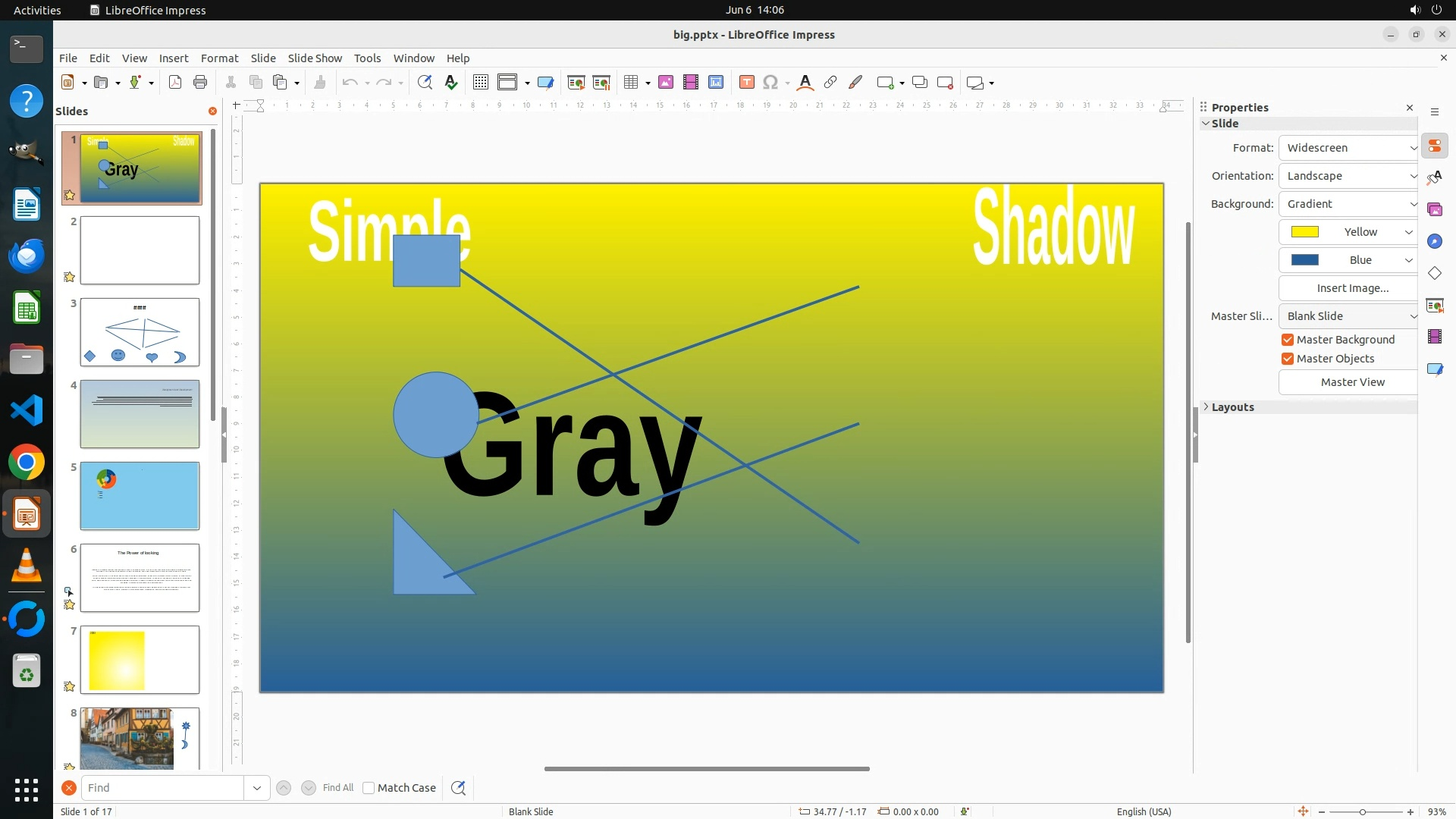1456x819 pixels.
Task: Open Background dropdown showing Gradient
Action: click(x=1348, y=204)
